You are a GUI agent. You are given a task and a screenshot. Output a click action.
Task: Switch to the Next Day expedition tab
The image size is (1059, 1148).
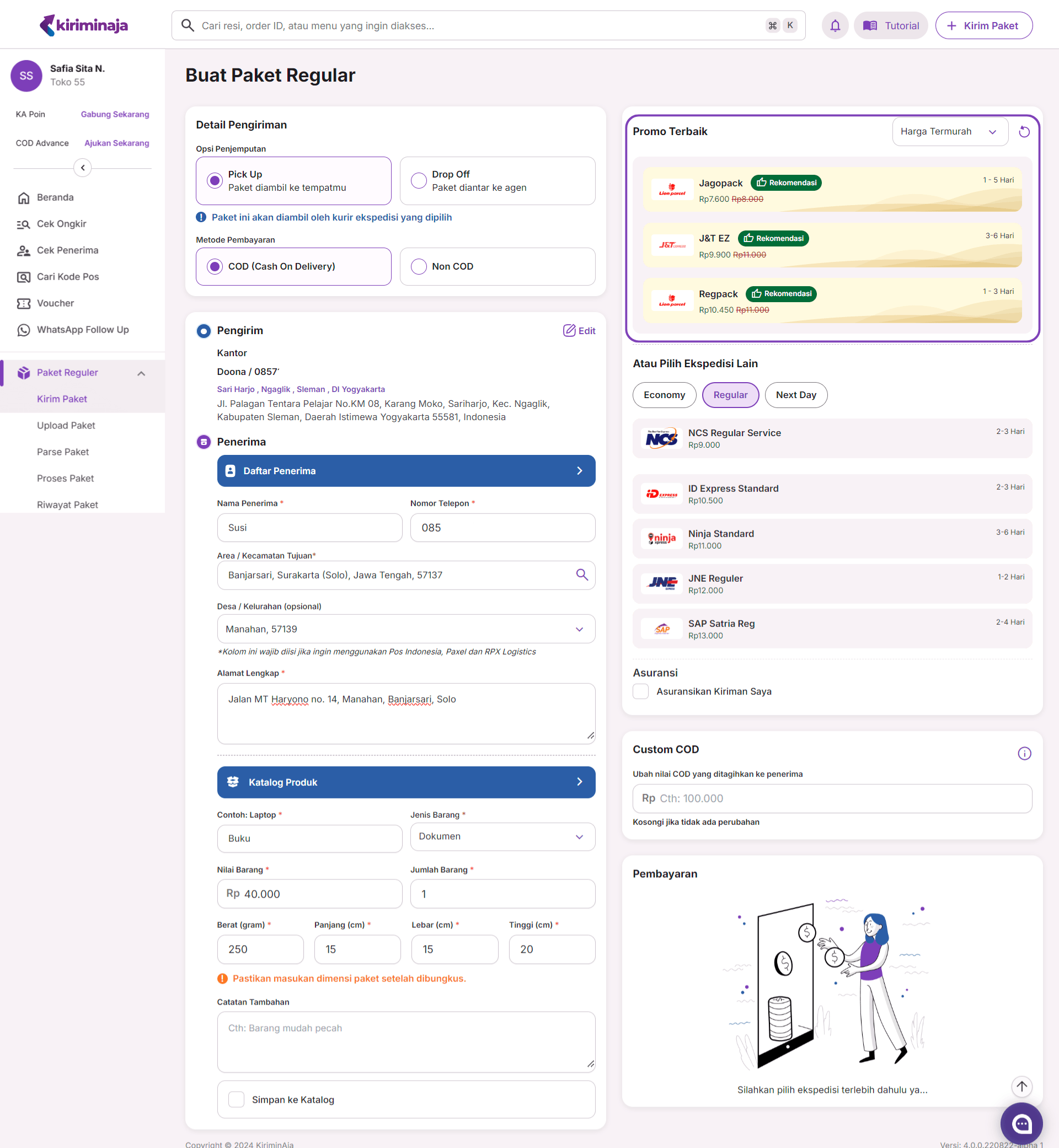[795, 395]
